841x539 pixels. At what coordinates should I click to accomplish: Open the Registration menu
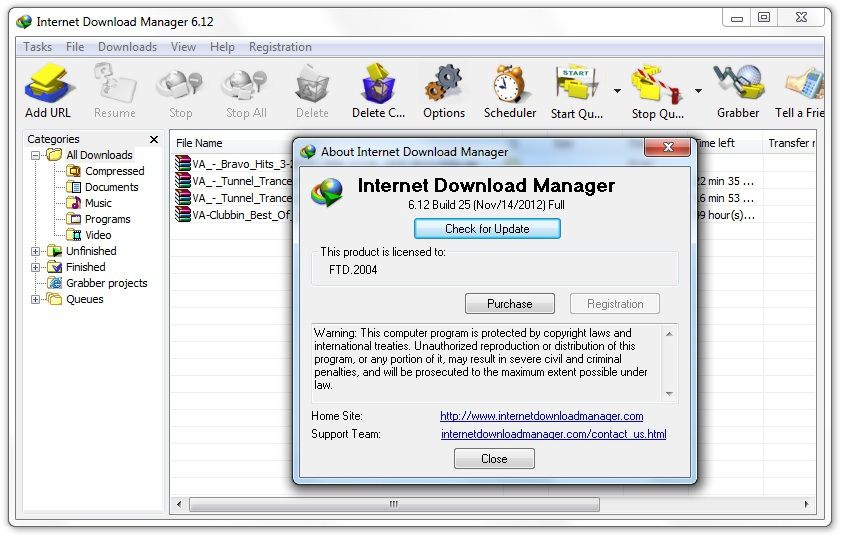tap(280, 47)
